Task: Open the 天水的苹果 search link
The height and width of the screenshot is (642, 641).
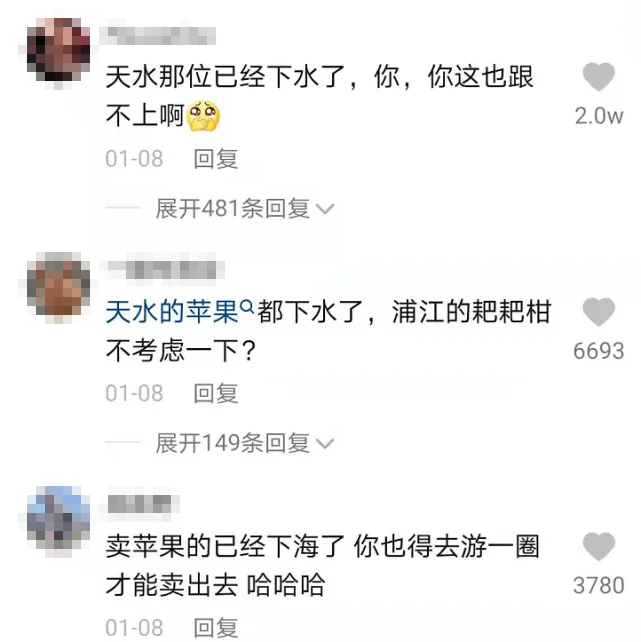Action: (x=172, y=312)
